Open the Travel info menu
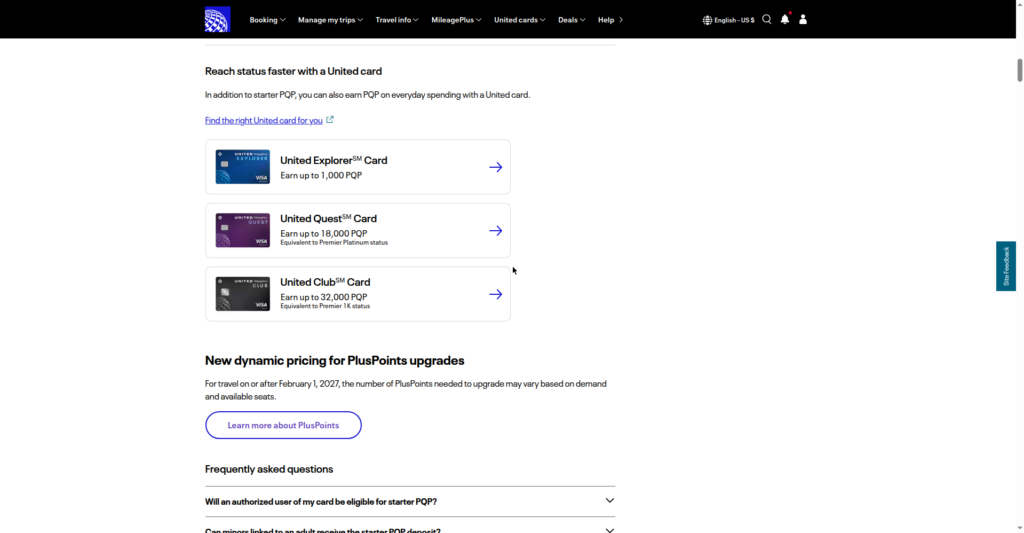The image size is (1024, 533). (396, 20)
